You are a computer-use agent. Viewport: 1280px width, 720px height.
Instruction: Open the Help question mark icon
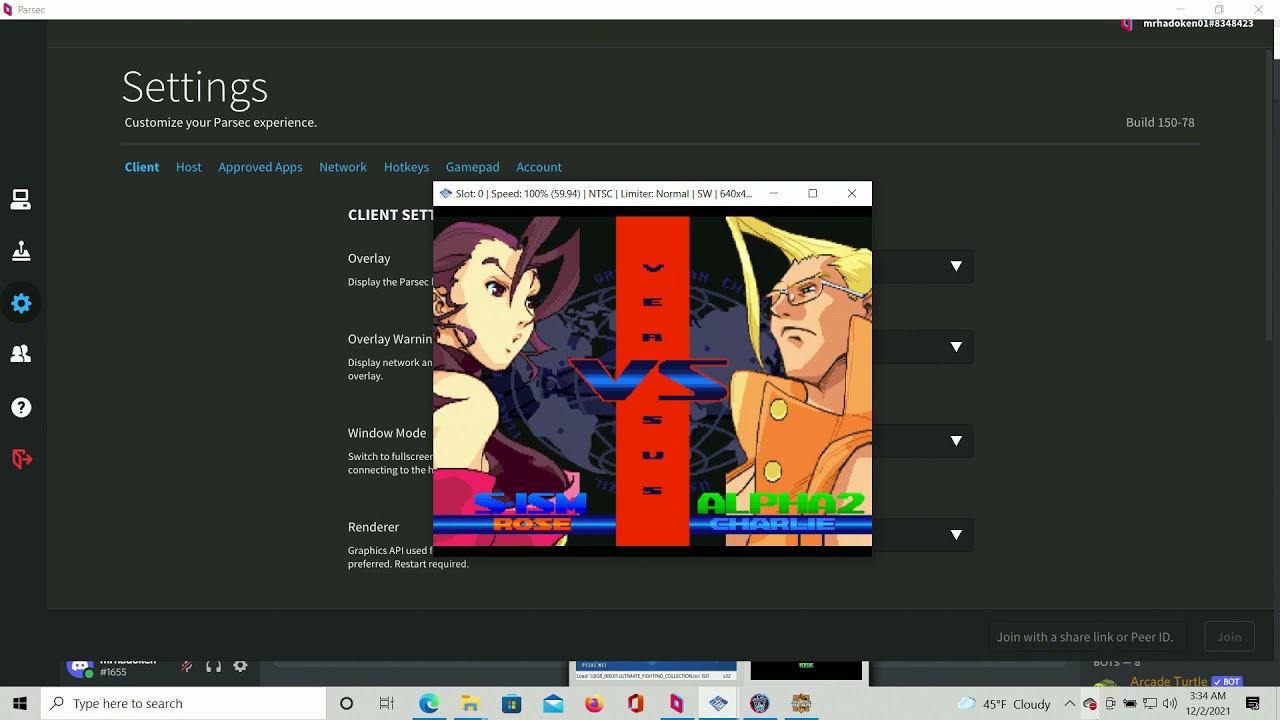point(21,407)
